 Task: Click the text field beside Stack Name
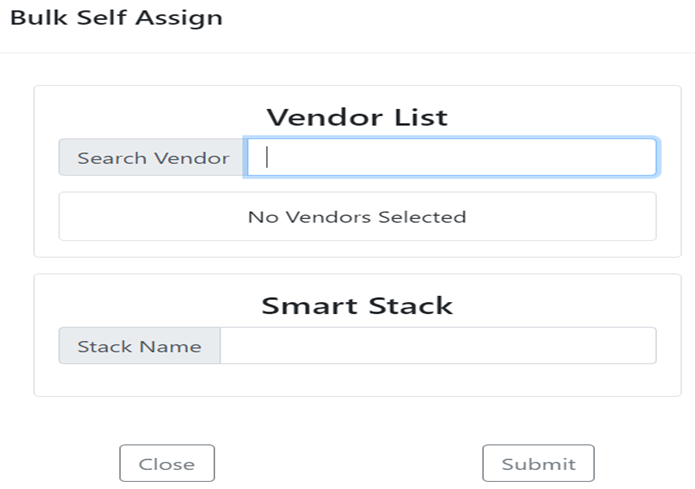click(438, 346)
